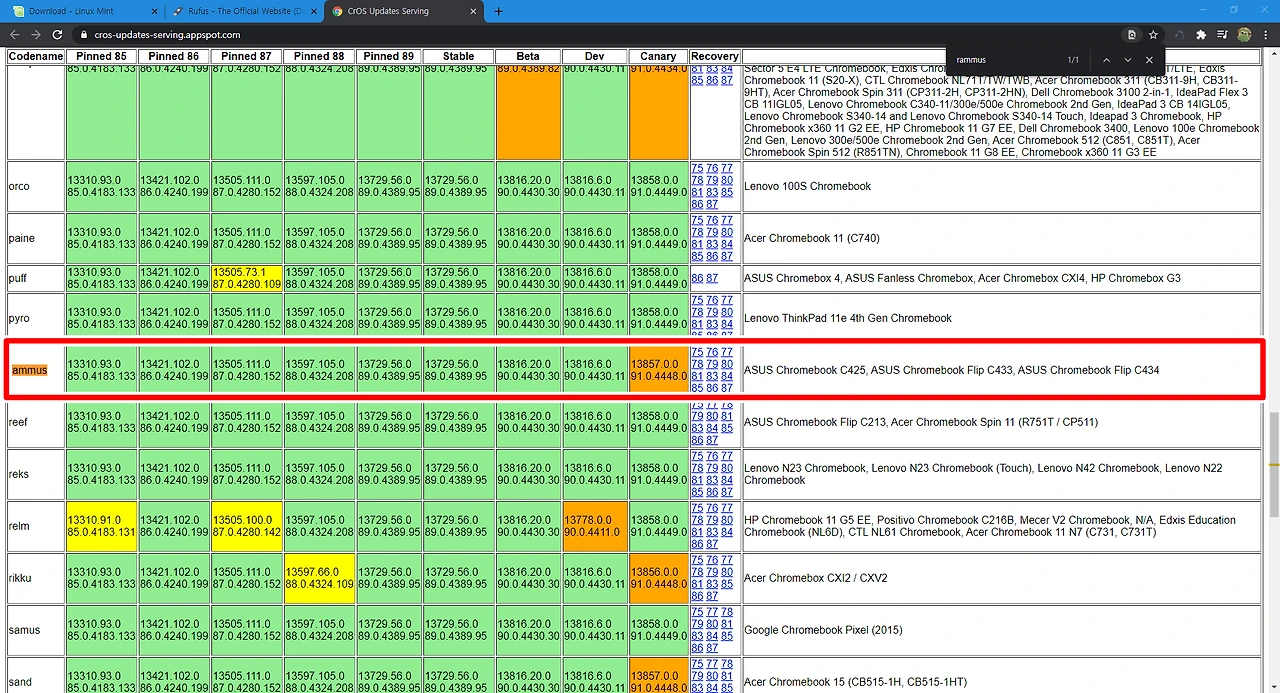Screen dimensions: 1280x693
Task: Click the yellow 13310.91.0 cell in relm row
Action: click(102, 526)
